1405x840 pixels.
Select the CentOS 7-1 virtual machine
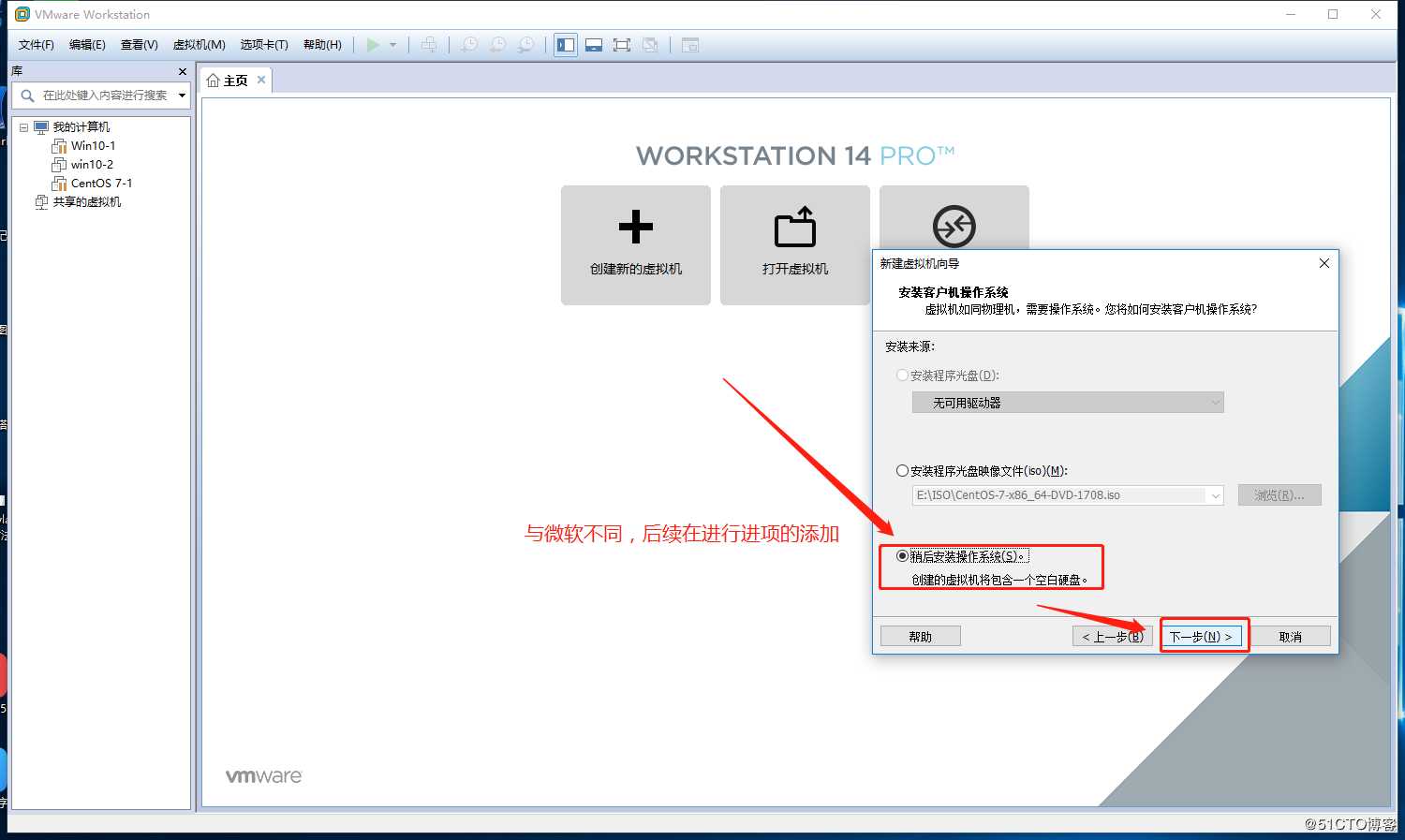(101, 184)
